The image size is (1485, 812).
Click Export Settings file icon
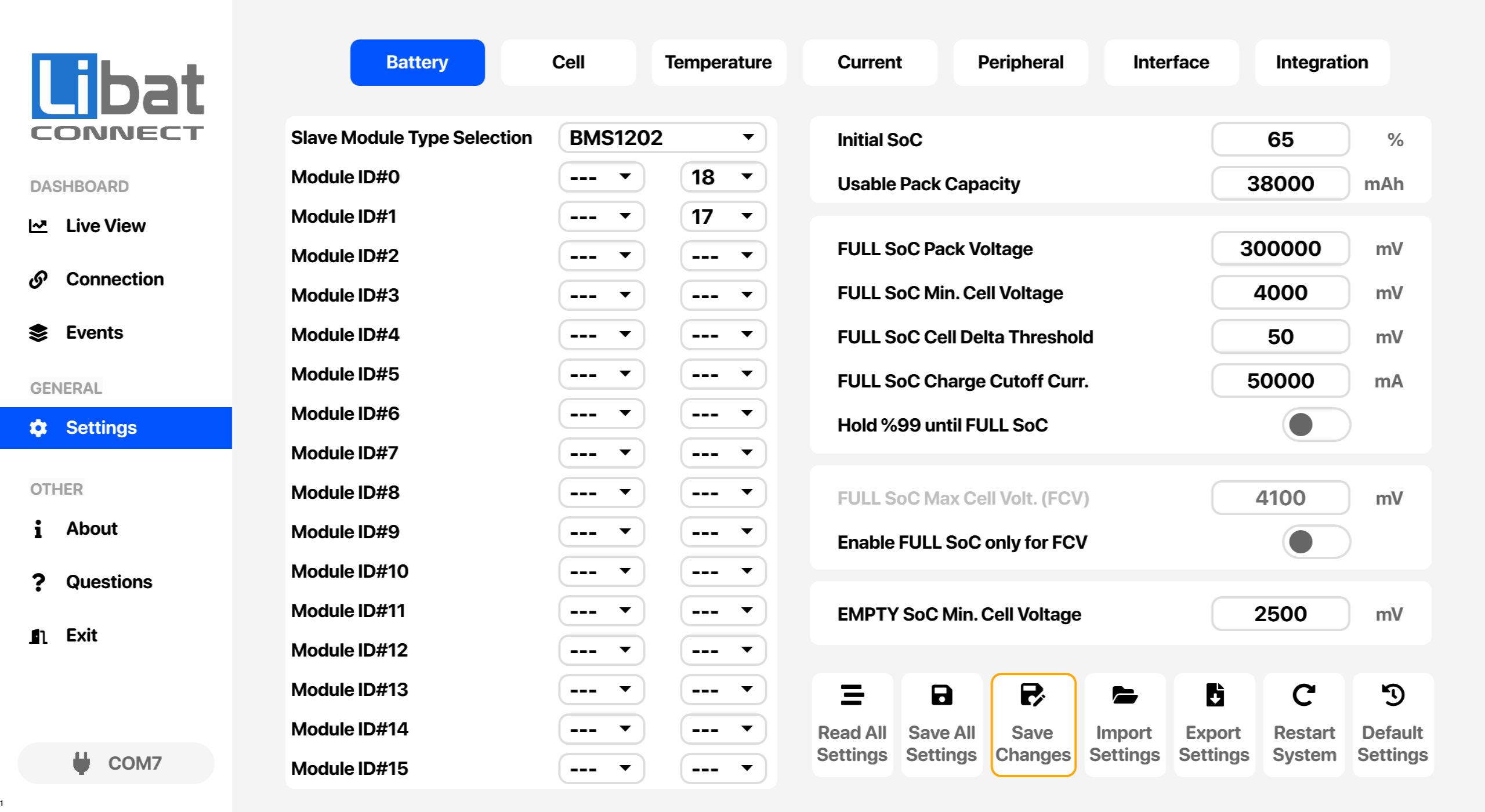(x=1214, y=695)
